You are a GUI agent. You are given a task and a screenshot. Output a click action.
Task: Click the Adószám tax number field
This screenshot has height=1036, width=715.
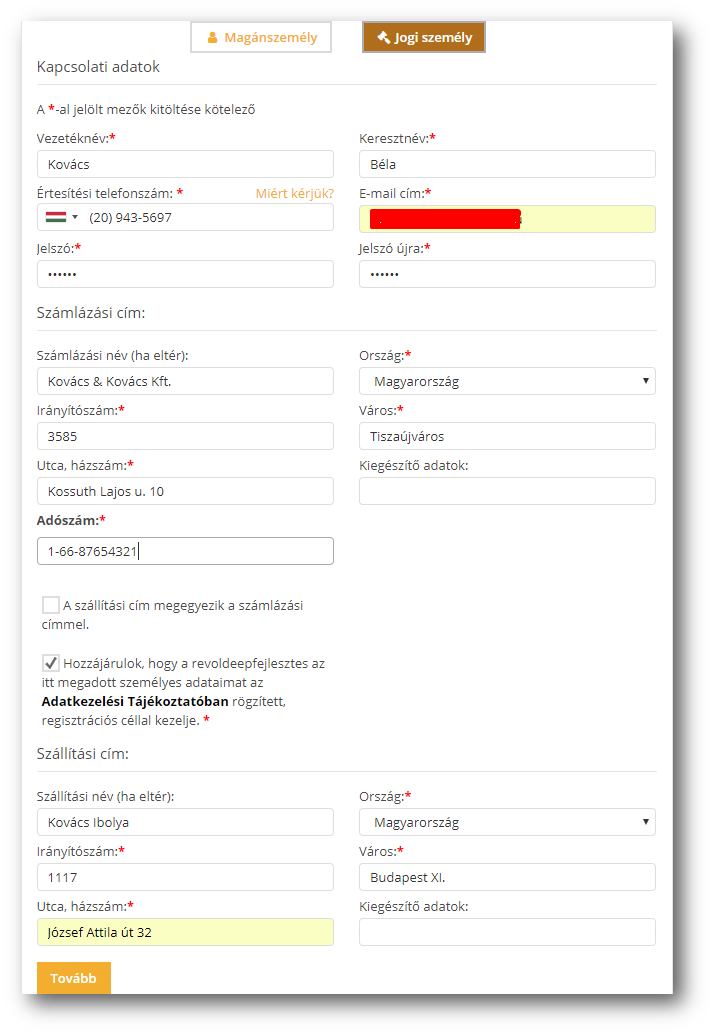(185, 551)
